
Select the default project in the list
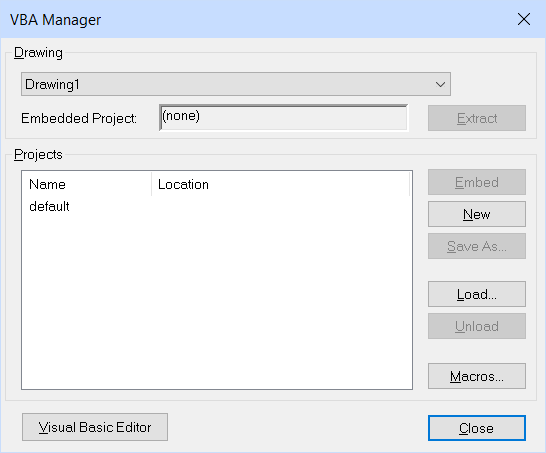tap(49, 206)
